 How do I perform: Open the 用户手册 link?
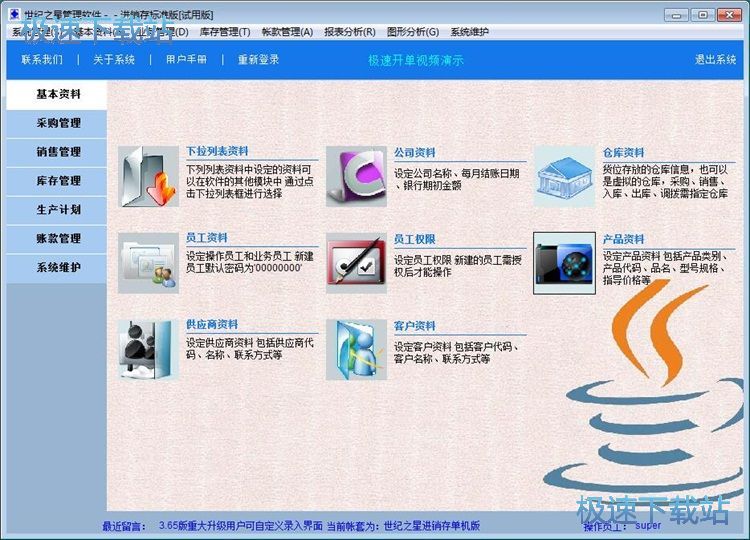coord(186,60)
